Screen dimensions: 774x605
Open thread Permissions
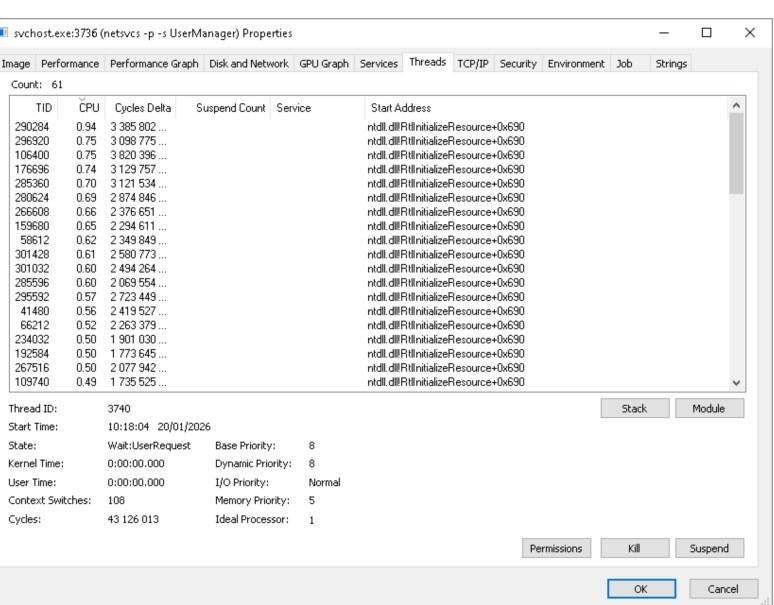556,548
